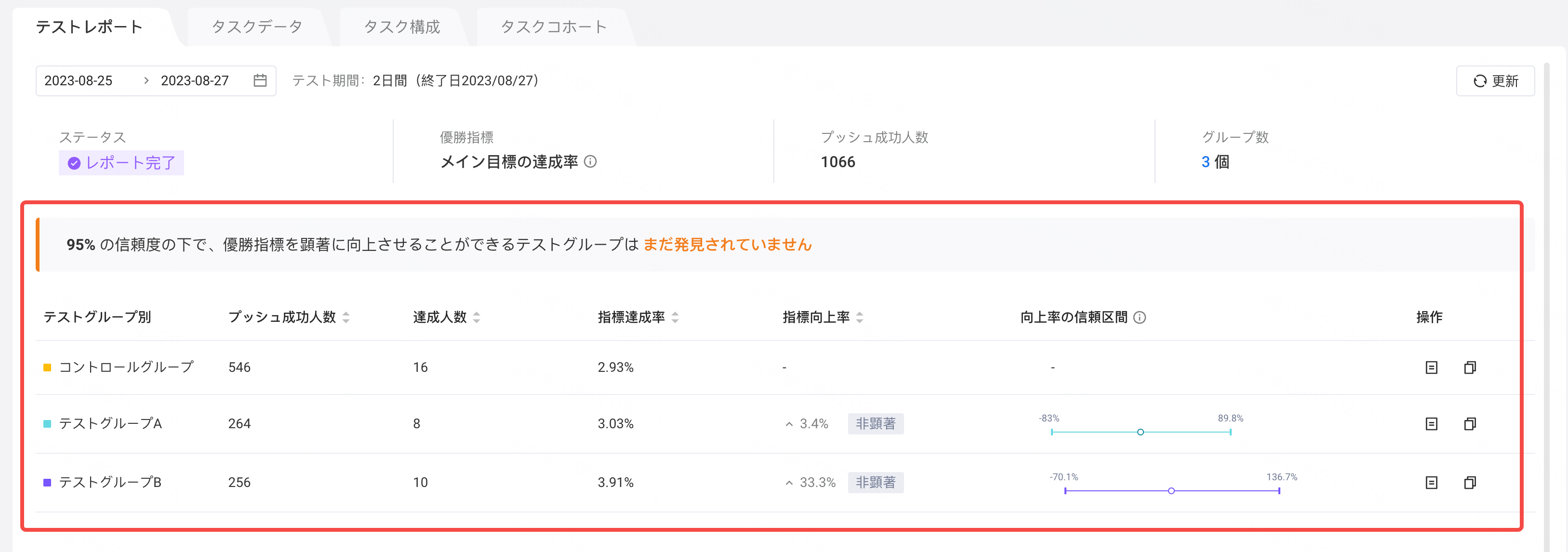Click the 33.3% uplift value
The height and width of the screenshot is (552, 1568).
click(x=817, y=483)
